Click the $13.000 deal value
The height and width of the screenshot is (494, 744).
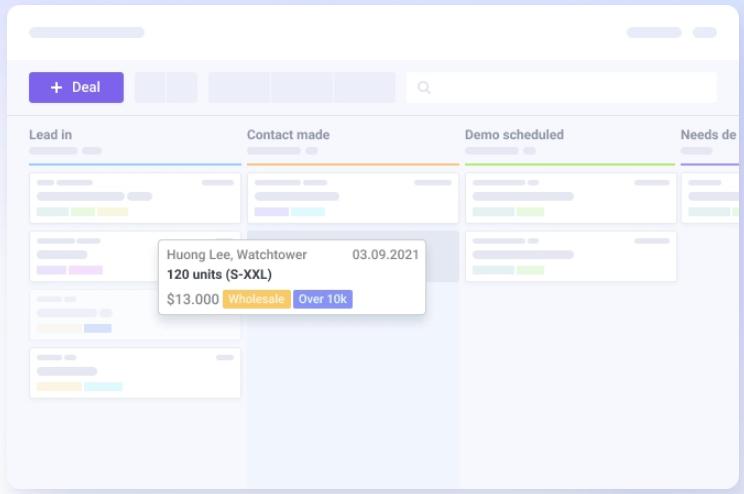coord(193,299)
